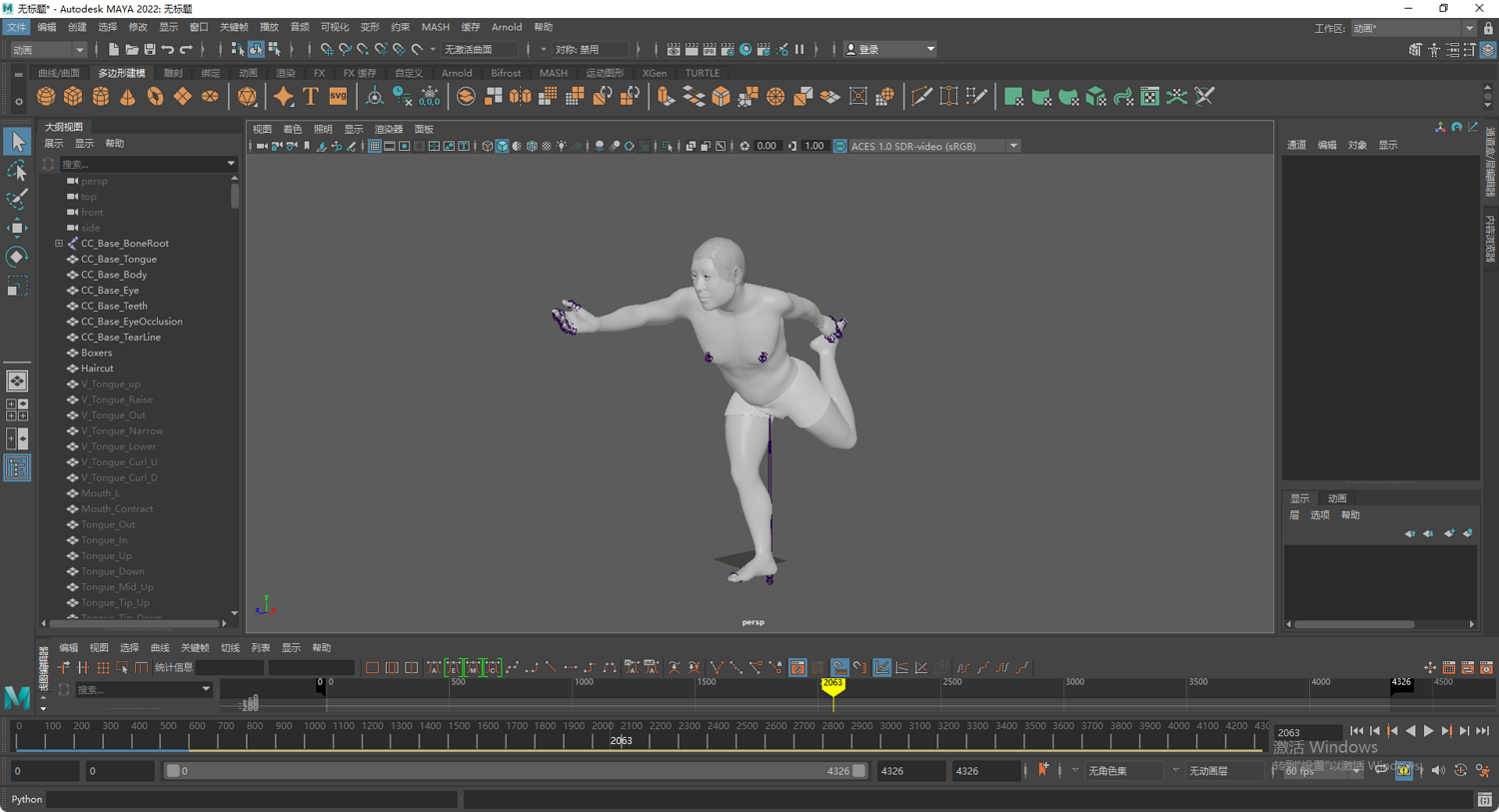This screenshot has width=1499, height=812.
Task: Toggle the audio mute speaker icon
Action: pyautogui.click(x=1438, y=770)
